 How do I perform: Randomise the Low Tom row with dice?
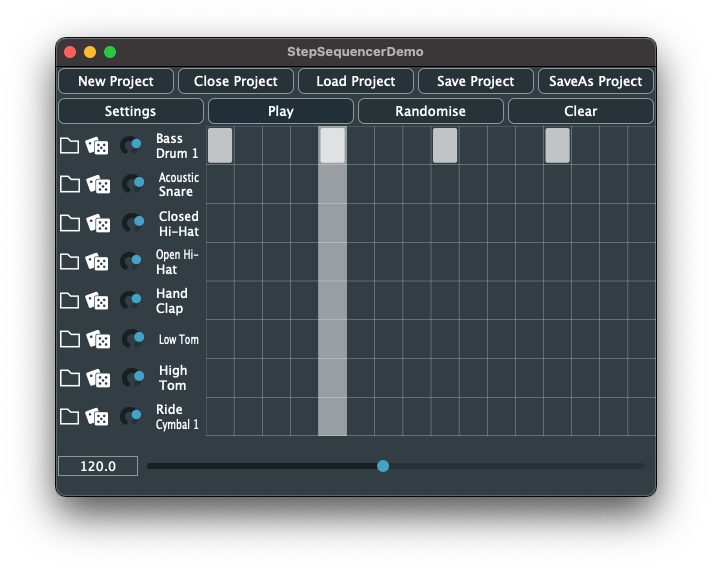coord(98,339)
